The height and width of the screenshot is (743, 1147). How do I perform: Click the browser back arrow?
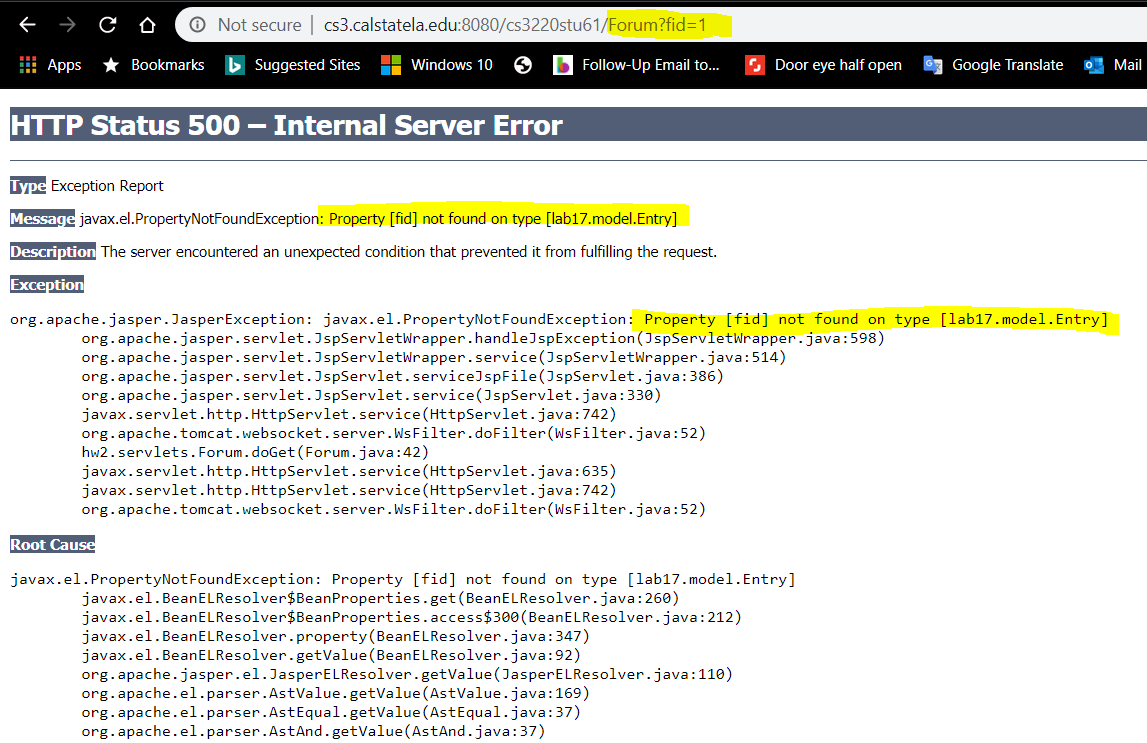coord(27,25)
